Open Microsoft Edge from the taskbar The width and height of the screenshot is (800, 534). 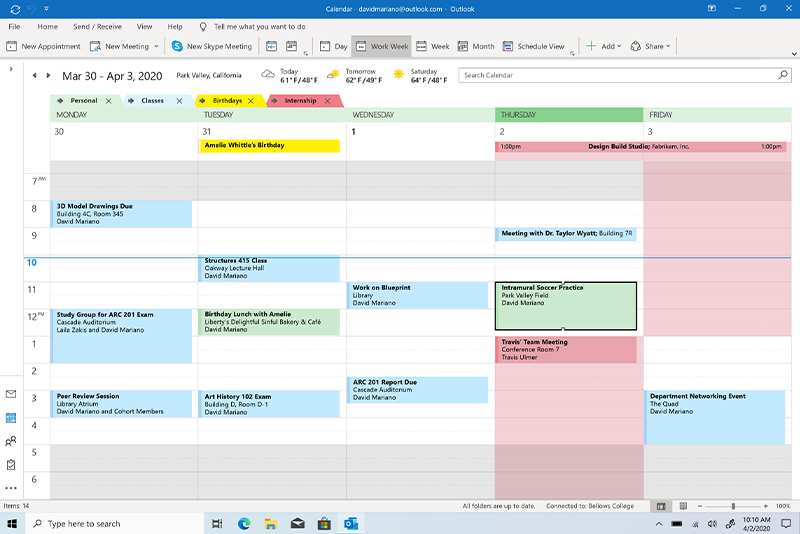click(x=244, y=523)
